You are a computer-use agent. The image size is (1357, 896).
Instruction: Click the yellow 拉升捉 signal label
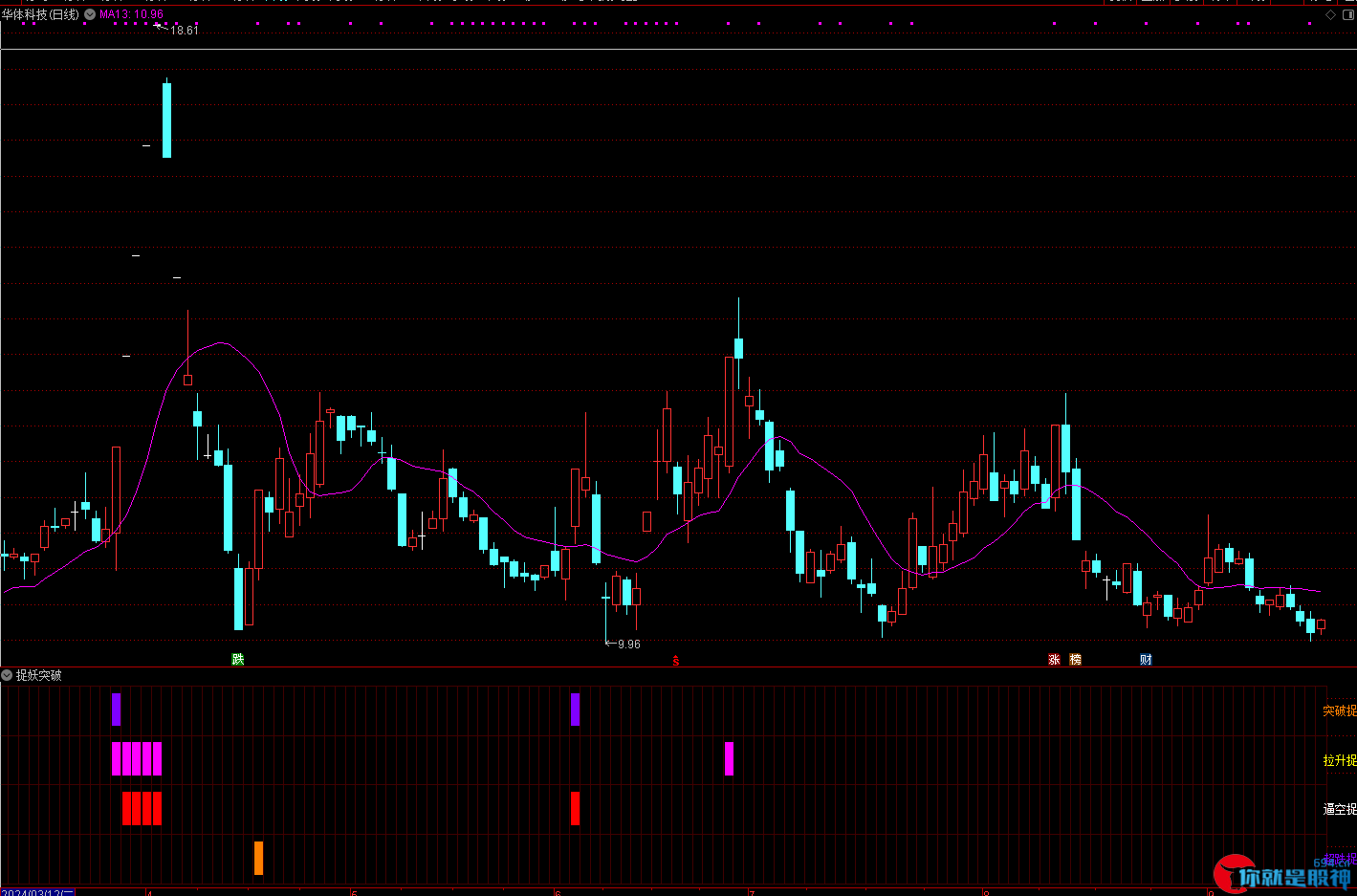1340,760
